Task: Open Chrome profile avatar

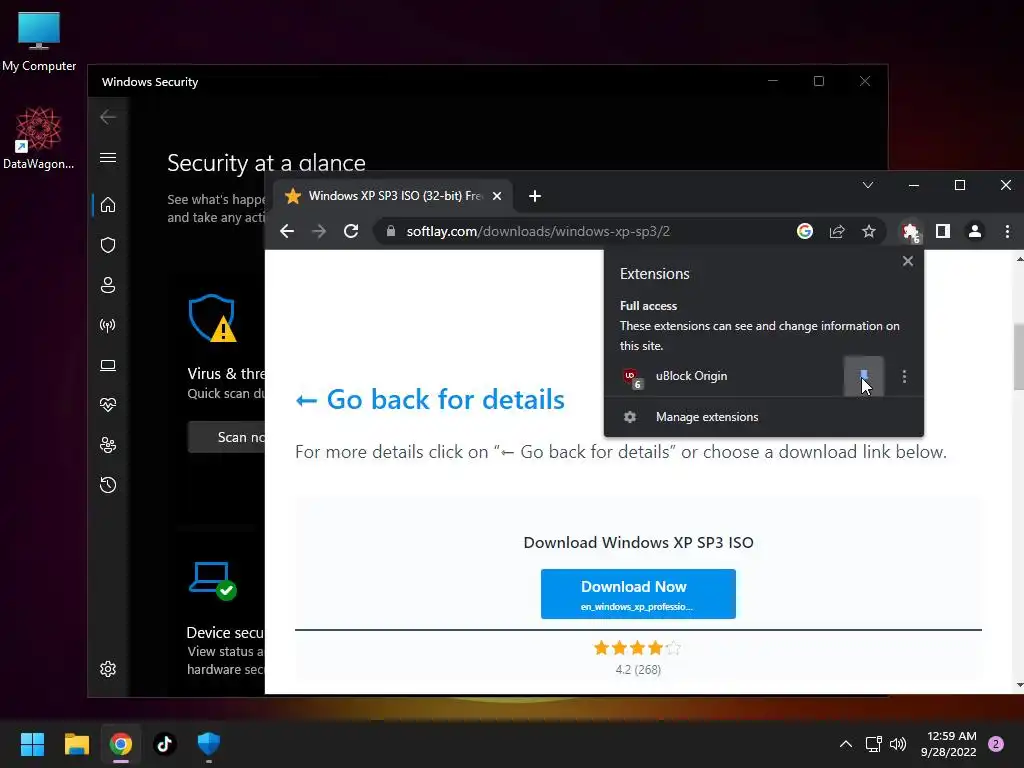Action: pyautogui.click(x=974, y=231)
